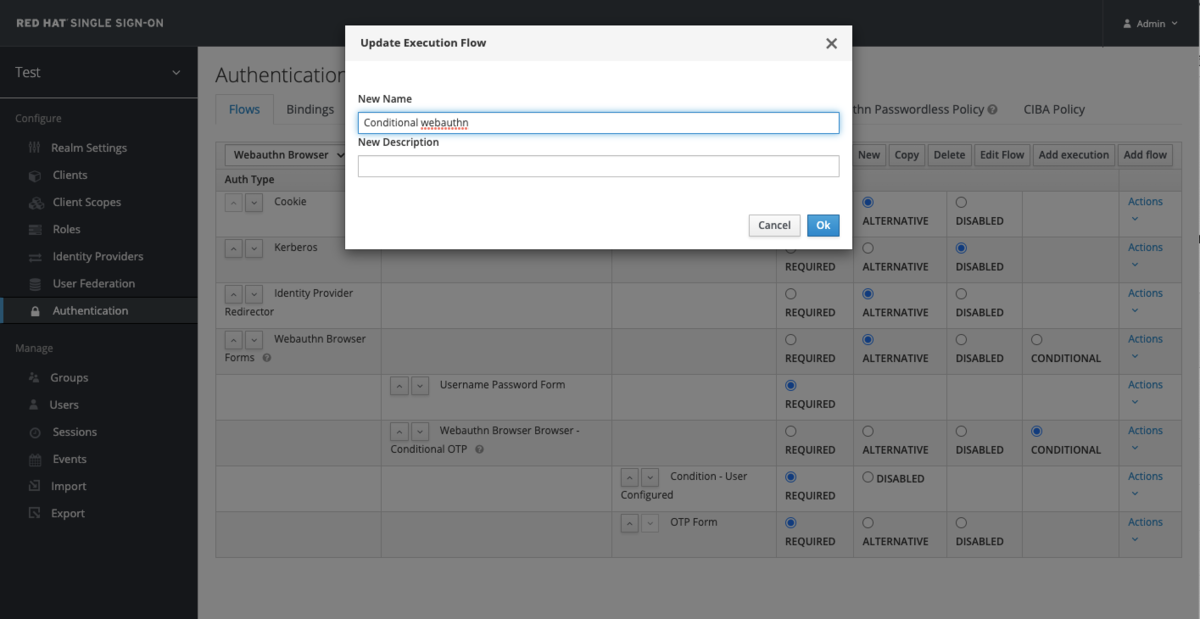Click the New Name input field
The width and height of the screenshot is (1200, 619).
[598, 122]
